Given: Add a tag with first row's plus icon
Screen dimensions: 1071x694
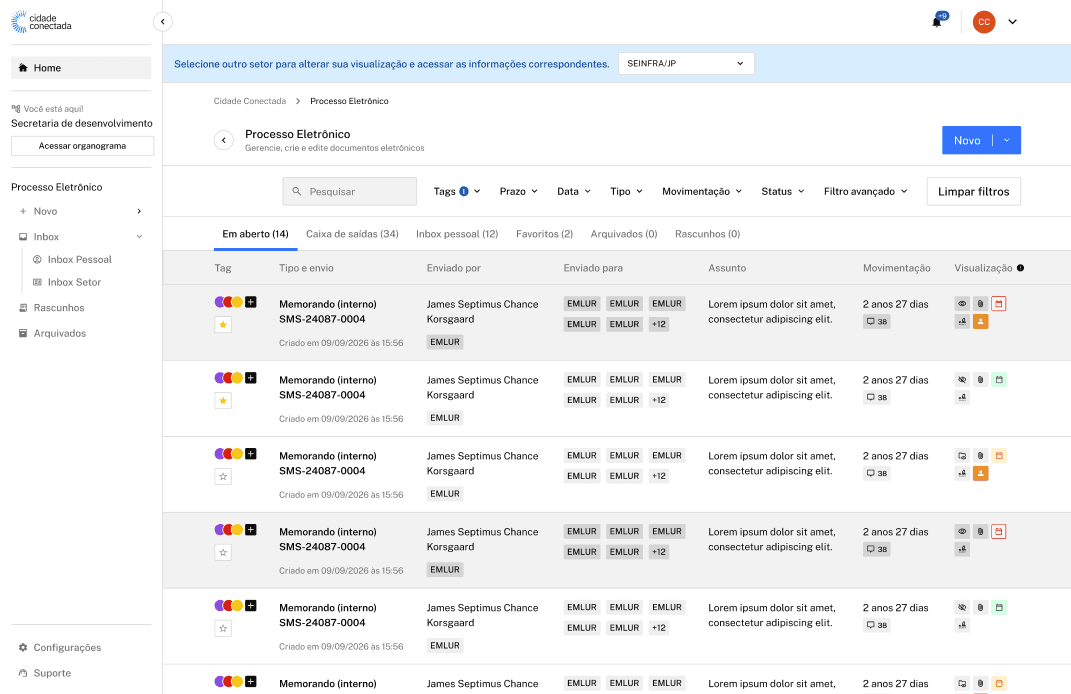Looking at the screenshot, I should 251,302.
